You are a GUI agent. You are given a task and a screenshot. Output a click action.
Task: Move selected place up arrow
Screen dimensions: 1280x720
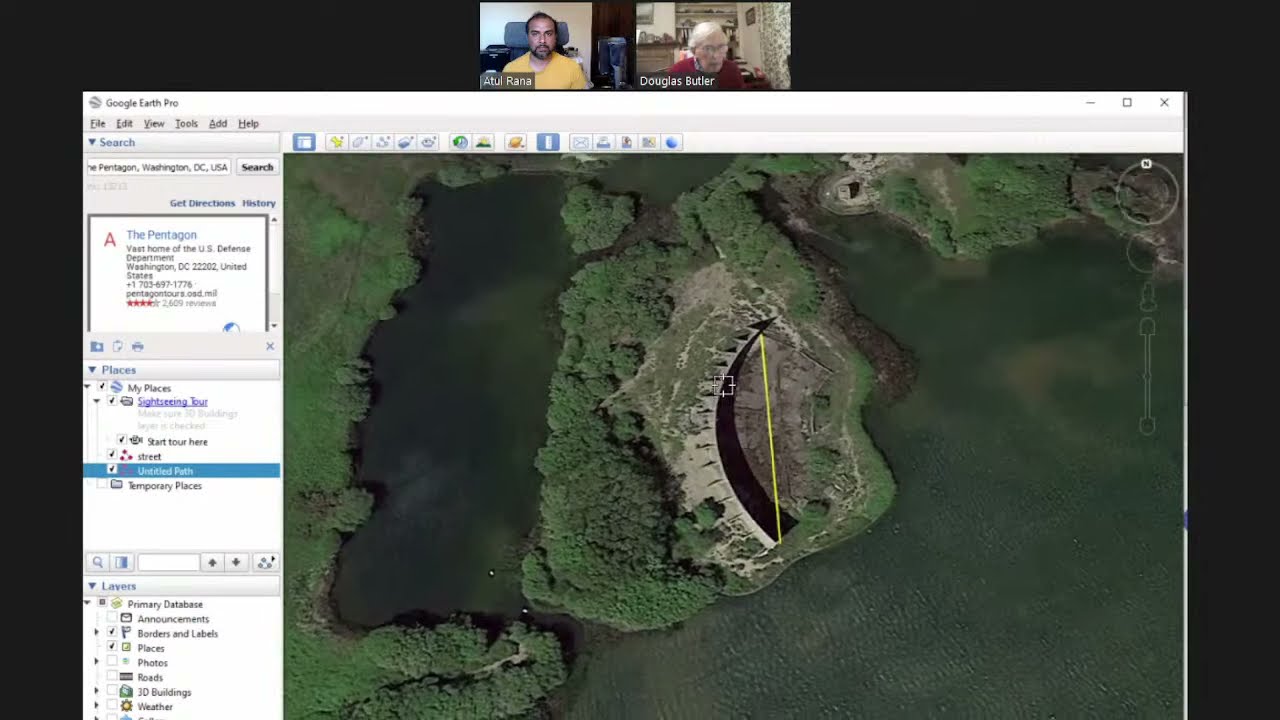click(212, 562)
